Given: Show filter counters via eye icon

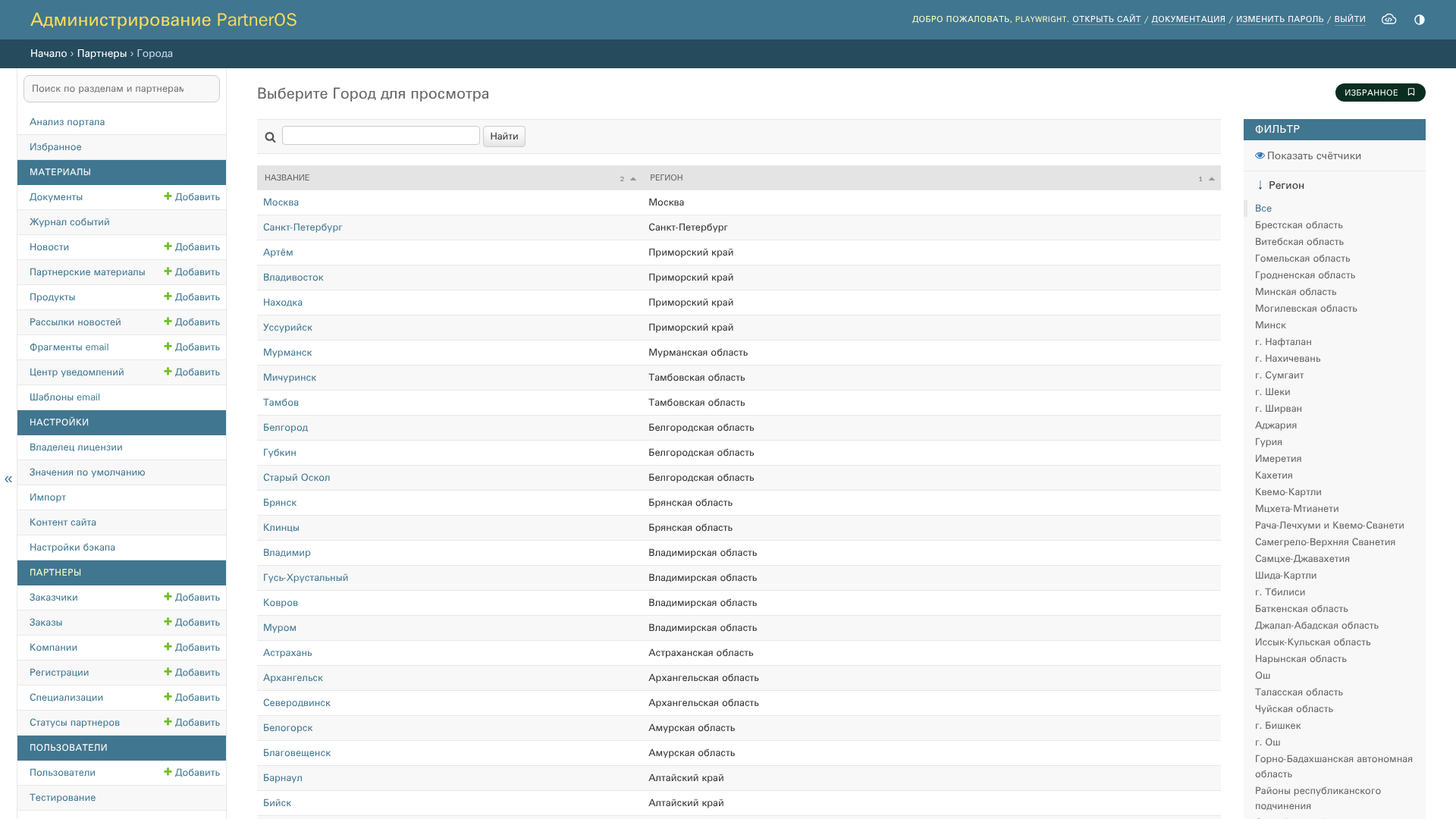Looking at the screenshot, I should (x=1260, y=155).
